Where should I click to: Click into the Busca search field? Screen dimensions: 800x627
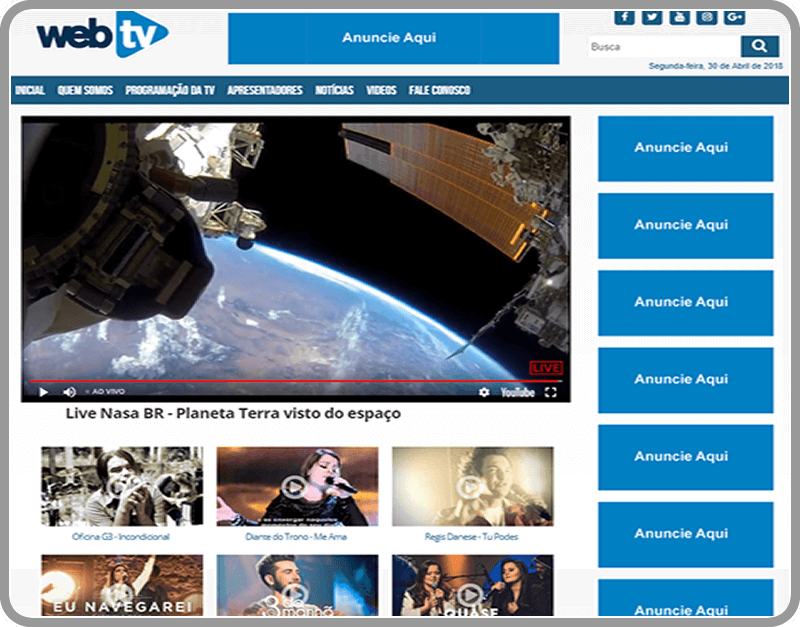(x=664, y=46)
